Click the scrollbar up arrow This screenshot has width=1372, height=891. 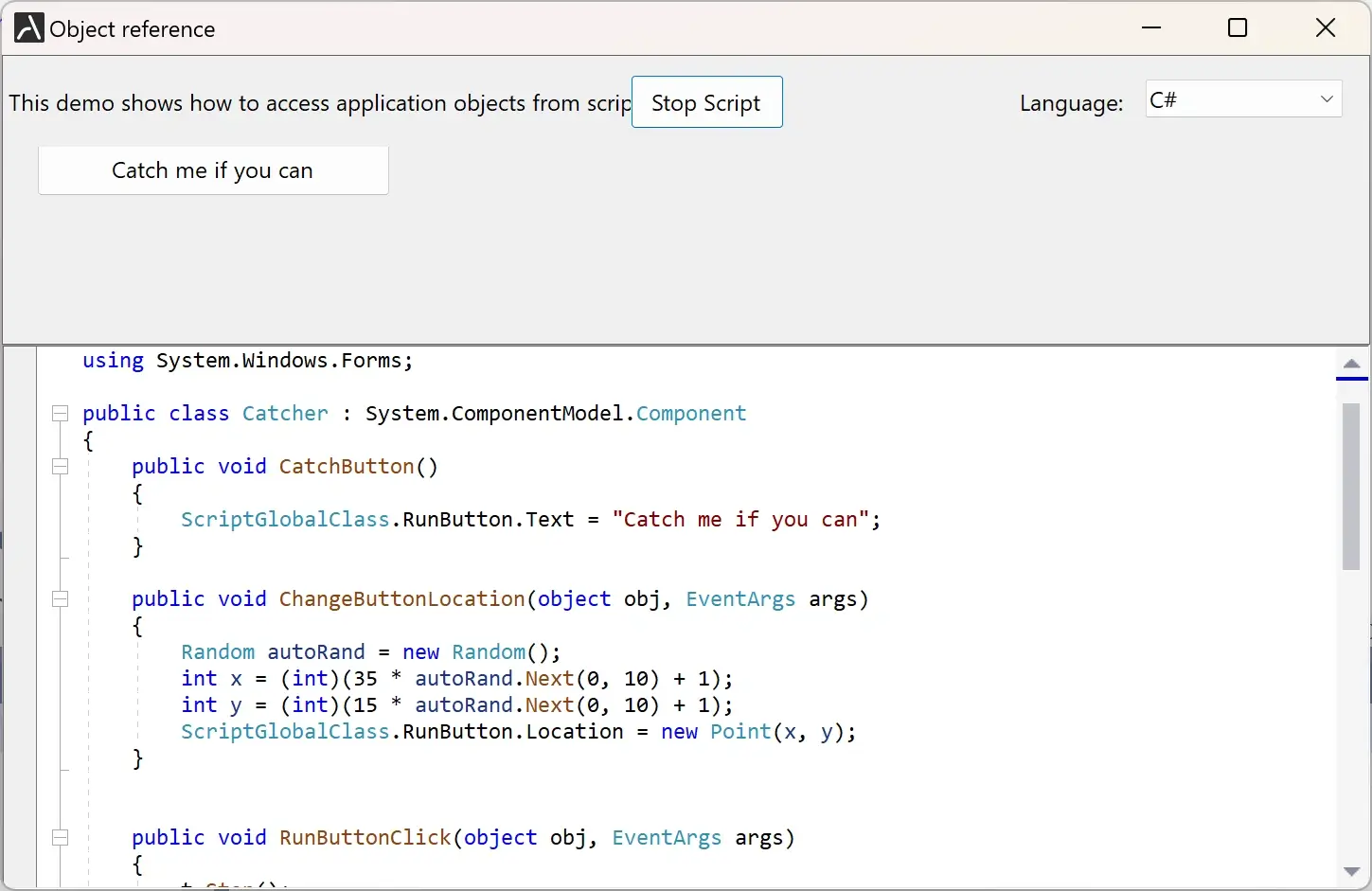point(1351,365)
